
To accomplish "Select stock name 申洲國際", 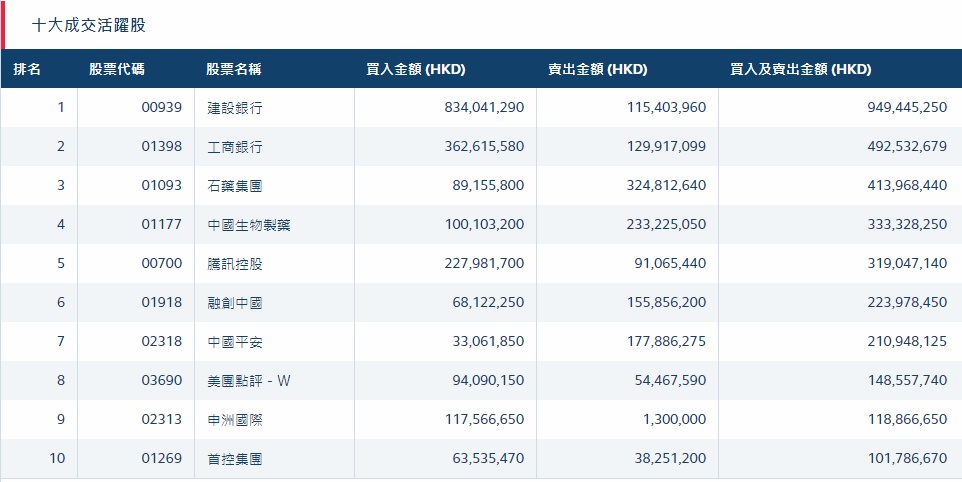I will 235,420.
